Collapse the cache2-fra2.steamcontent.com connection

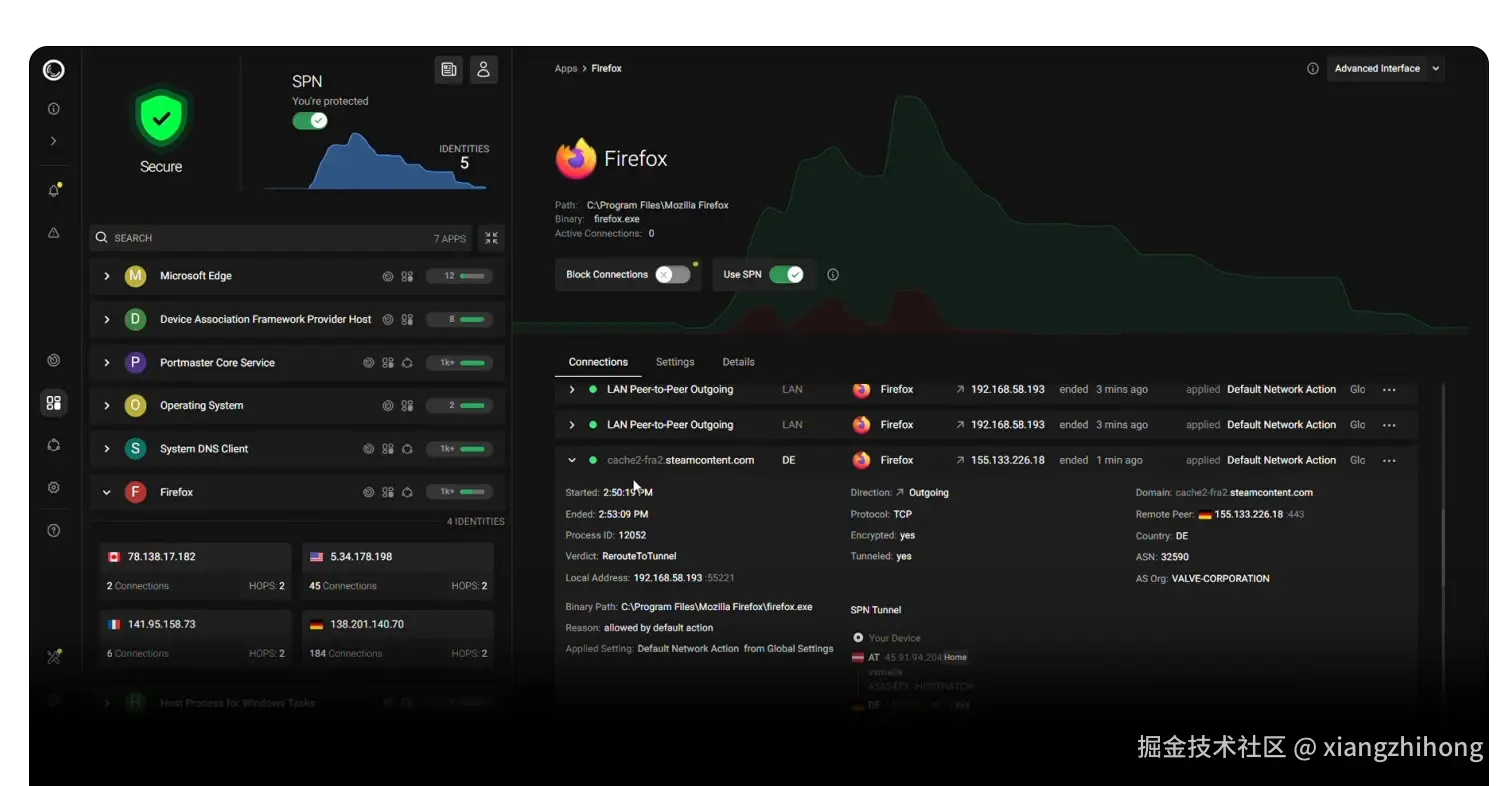[x=572, y=461]
